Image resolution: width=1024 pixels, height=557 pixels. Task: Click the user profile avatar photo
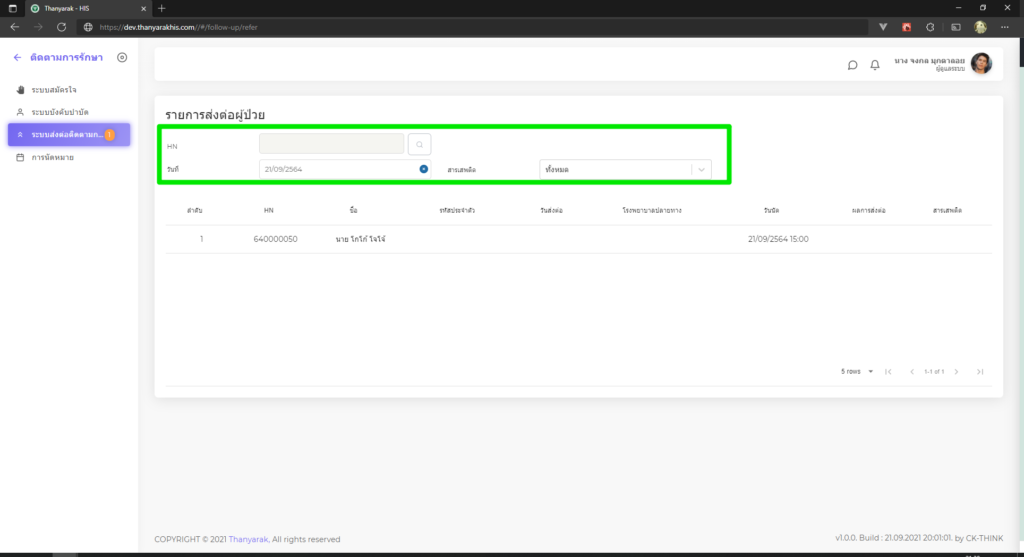pos(981,64)
